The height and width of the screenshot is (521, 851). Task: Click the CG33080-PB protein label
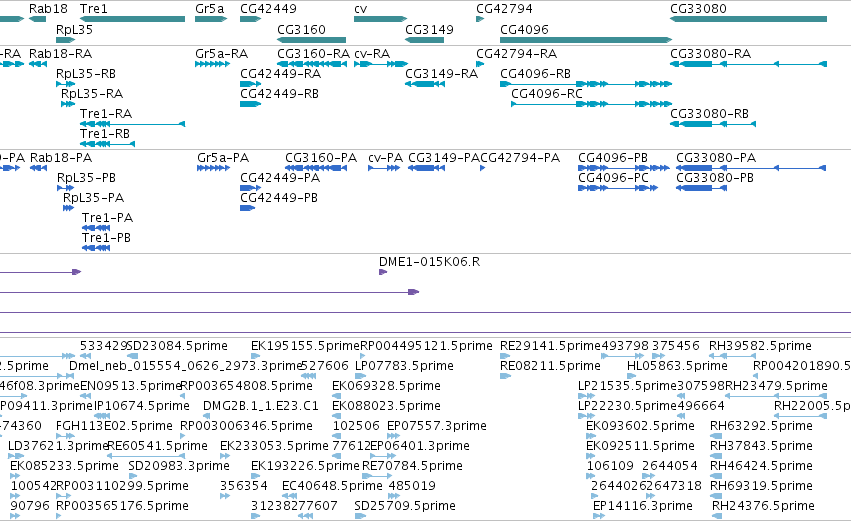pos(715,178)
